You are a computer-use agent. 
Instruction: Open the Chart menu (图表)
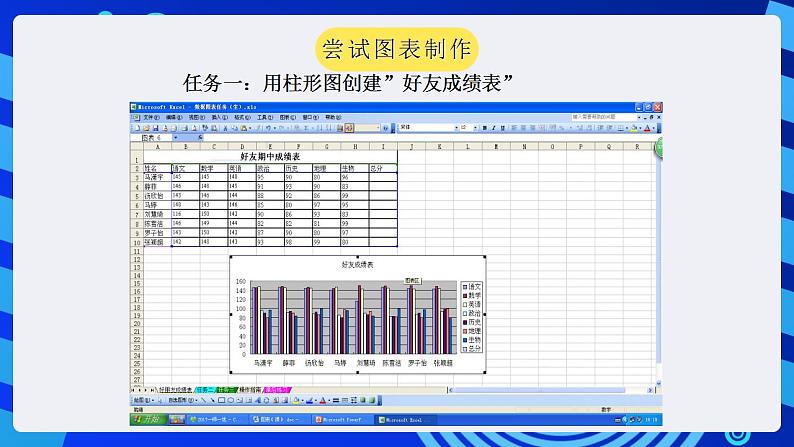[288, 117]
